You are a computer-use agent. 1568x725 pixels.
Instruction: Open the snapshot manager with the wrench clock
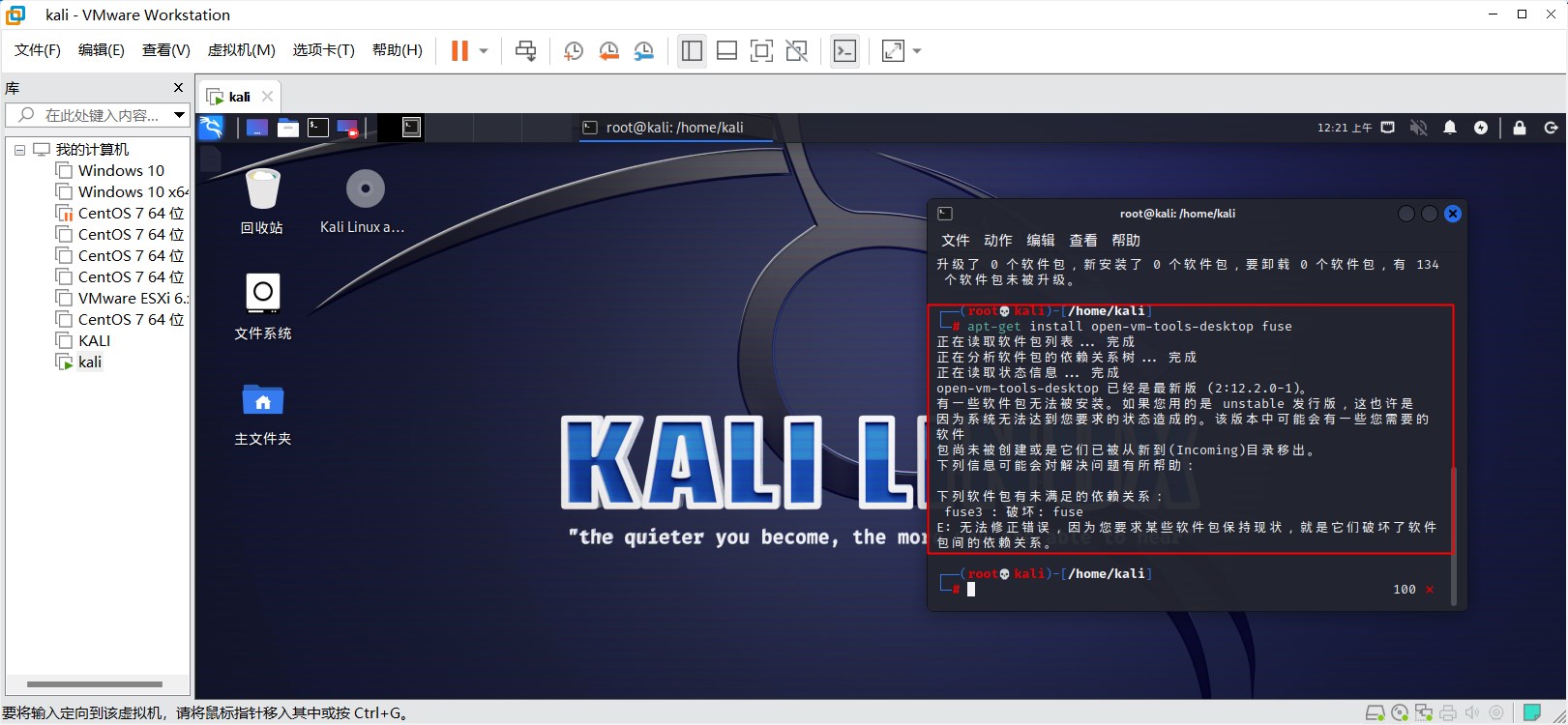(x=644, y=50)
